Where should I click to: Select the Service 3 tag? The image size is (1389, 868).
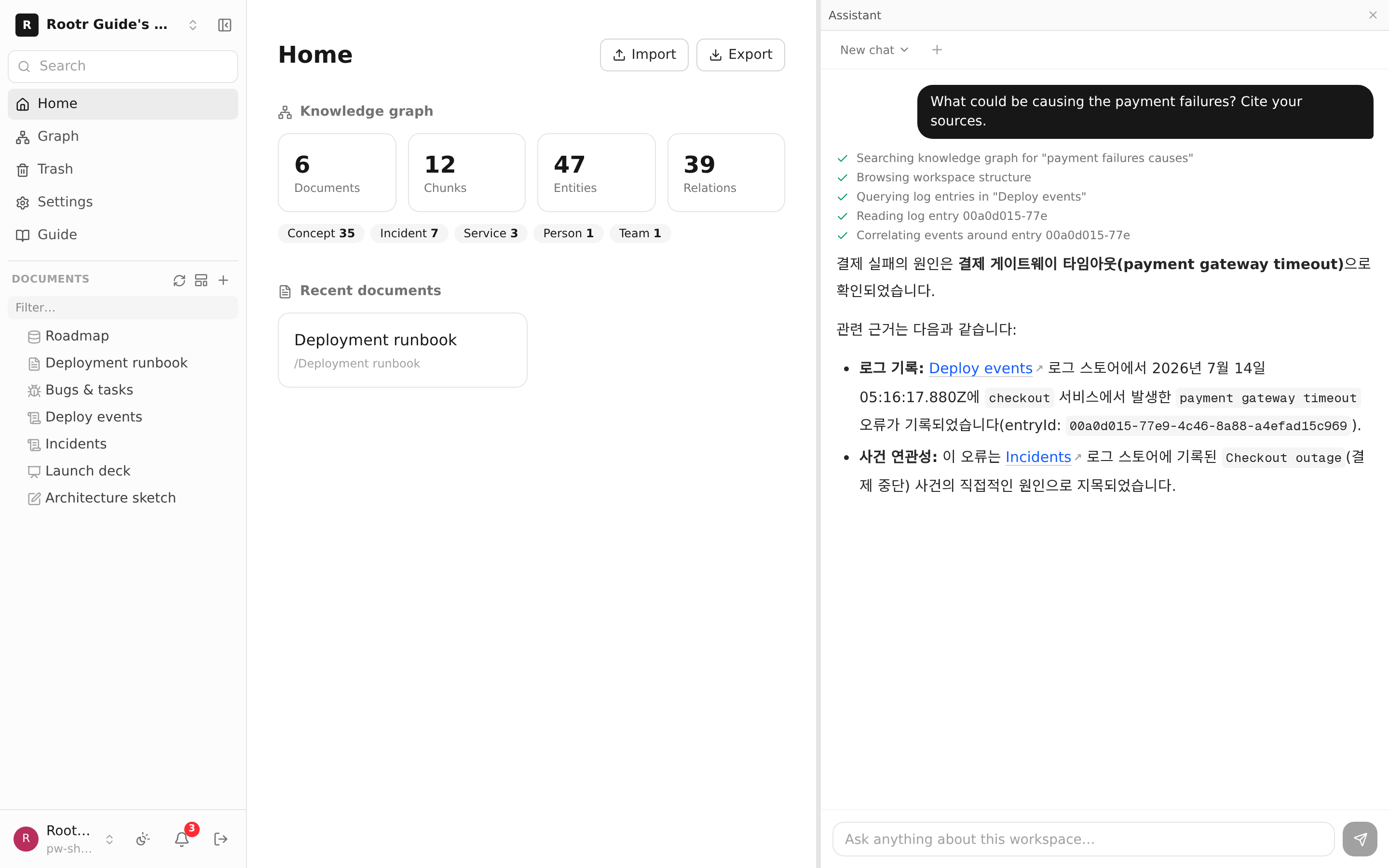pyautogui.click(x=491, y=234)
